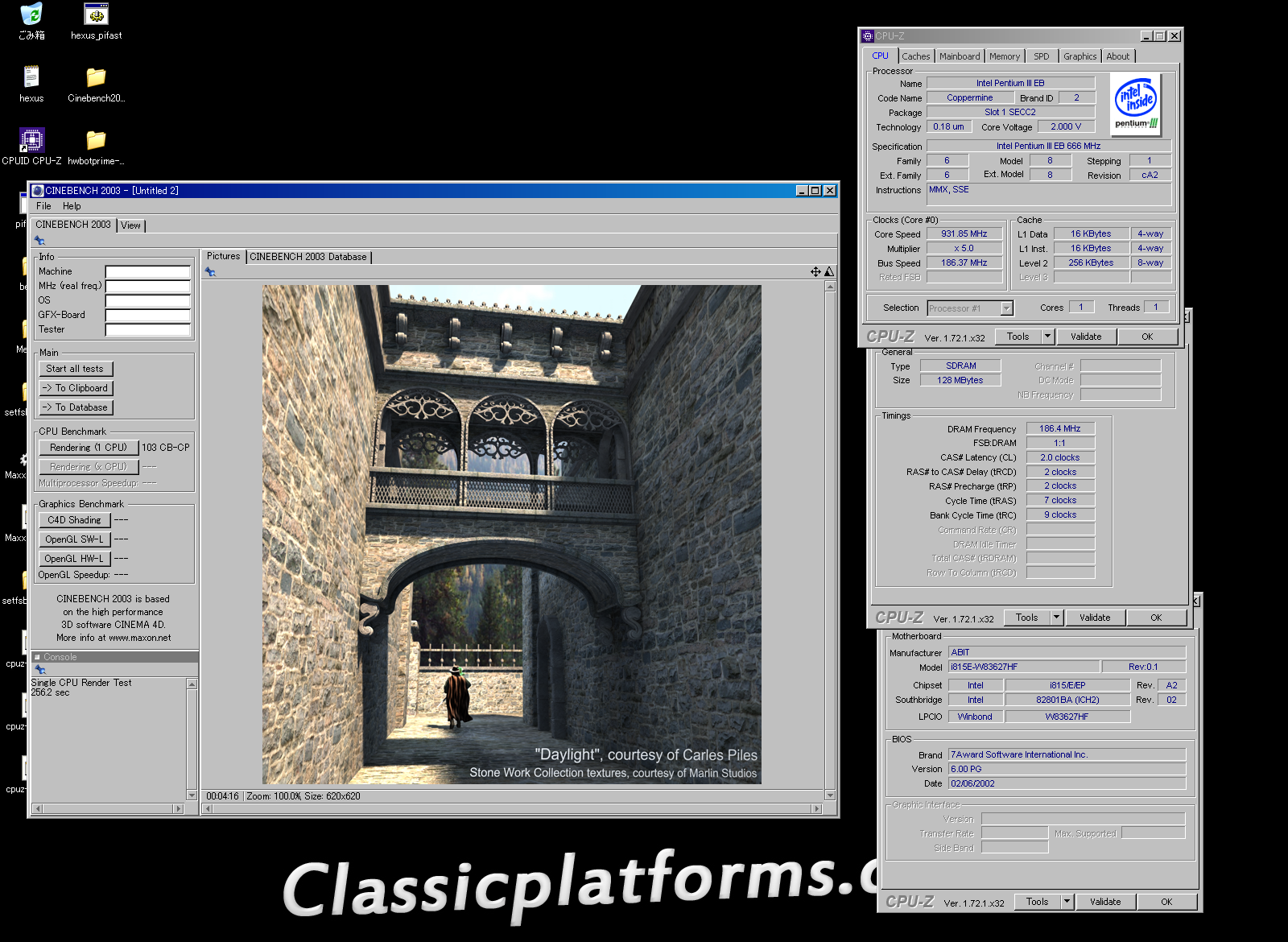The height and width of the screenshot is (942, 1288).
Task: Click the Intel Inside Pentium III logo
Action: [1136, 105]
